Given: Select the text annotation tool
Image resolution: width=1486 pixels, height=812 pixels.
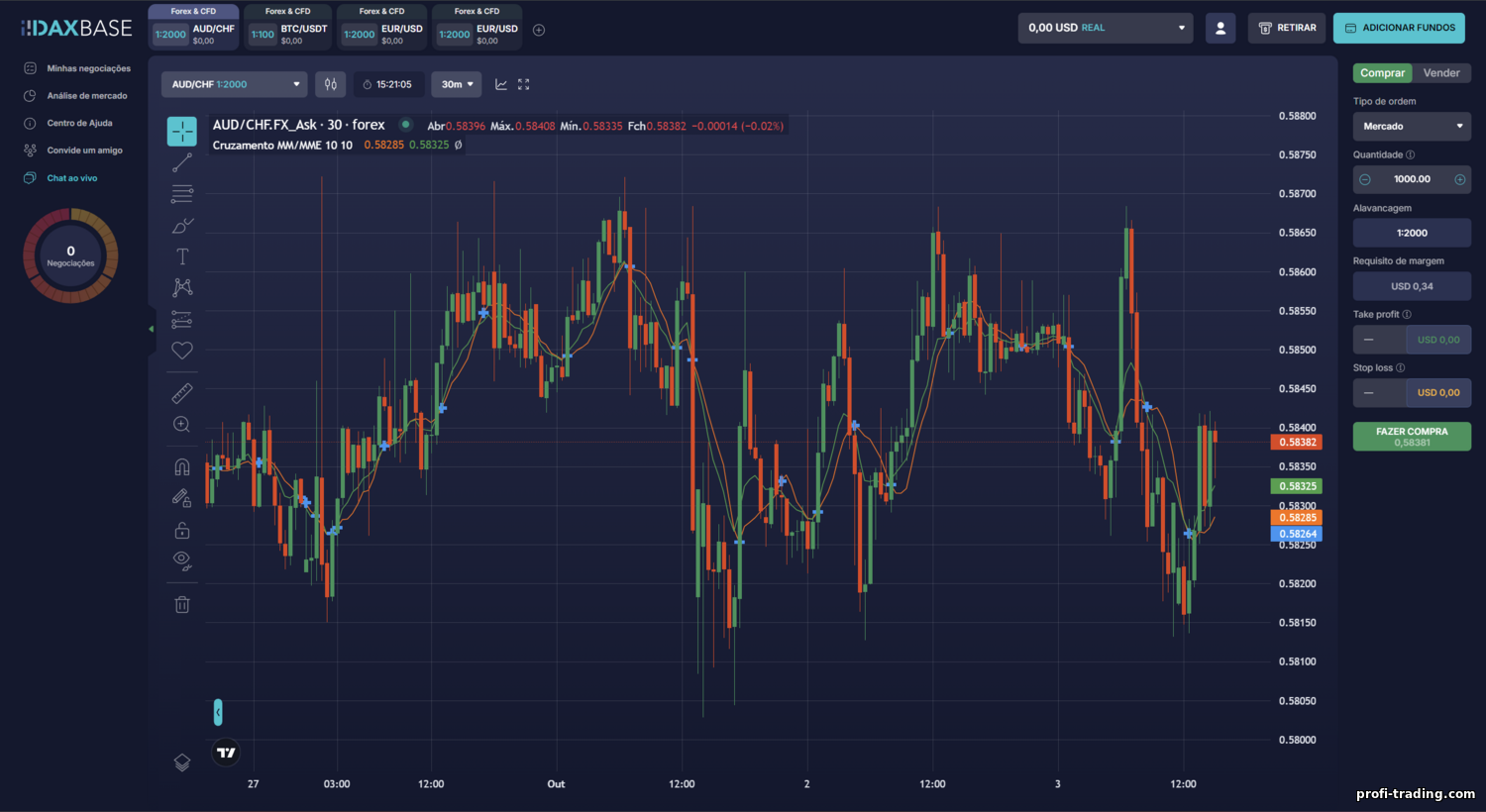Looking at the screenshot, I should (x=182, y=256).
